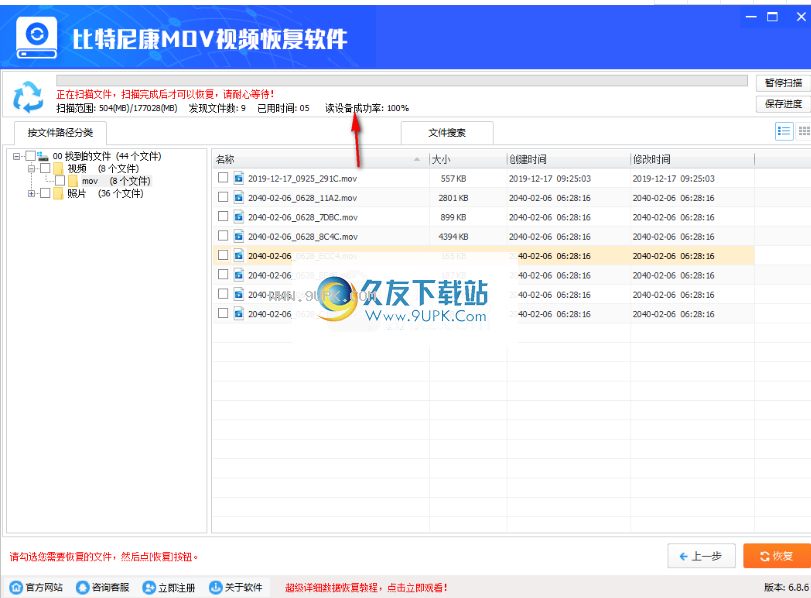The height and width of the screenshot is (598, 811).
Task: Check the box for 2040-02-06_0628_11A2.mov
Action: (x=223, y=197)
